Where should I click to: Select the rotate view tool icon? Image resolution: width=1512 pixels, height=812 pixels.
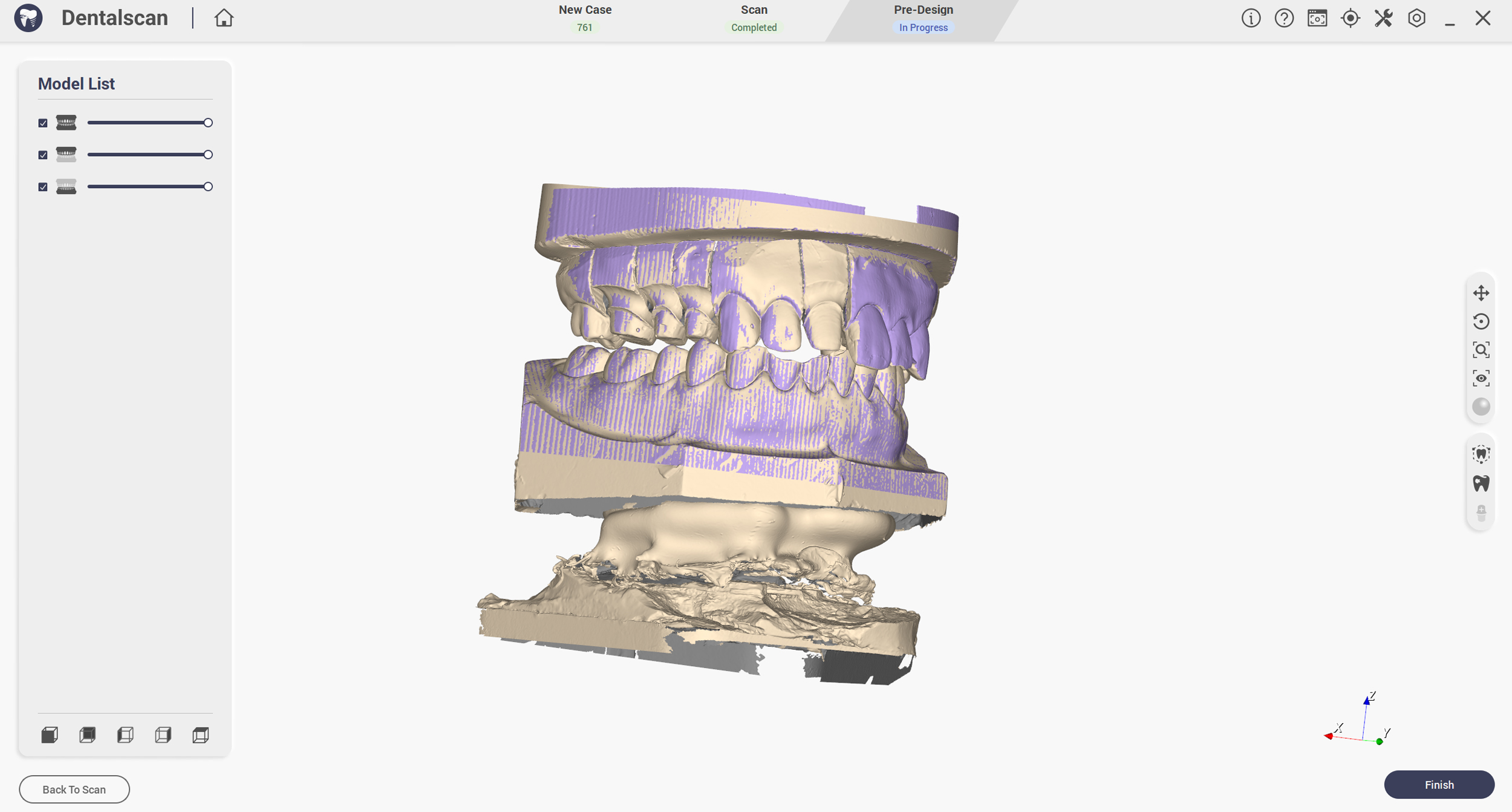click(x=1481, y=321)
